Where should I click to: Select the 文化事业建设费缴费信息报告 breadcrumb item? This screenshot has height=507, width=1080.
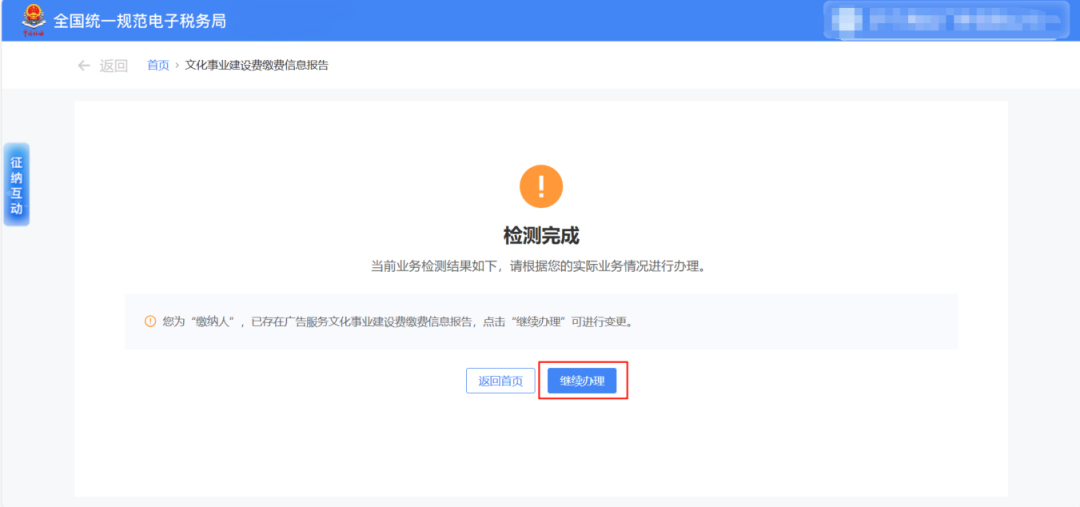[257, 65]
